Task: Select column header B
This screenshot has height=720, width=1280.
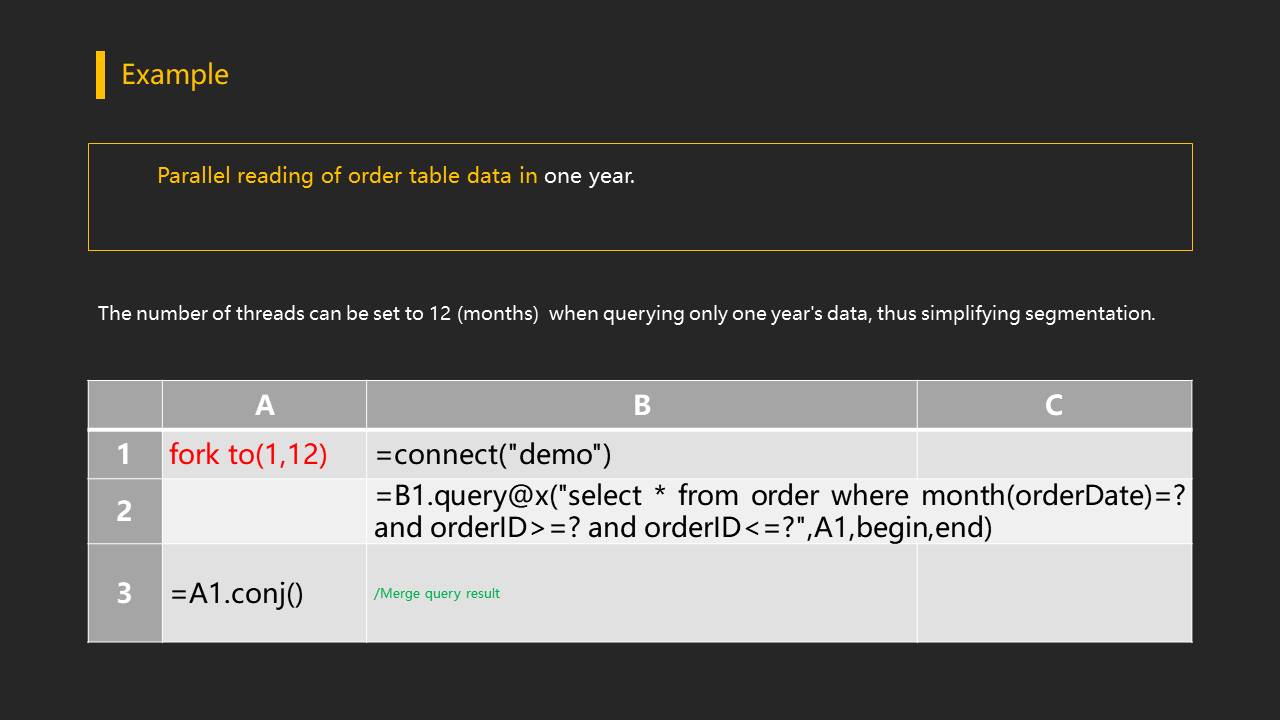Action: pos(641,405)
